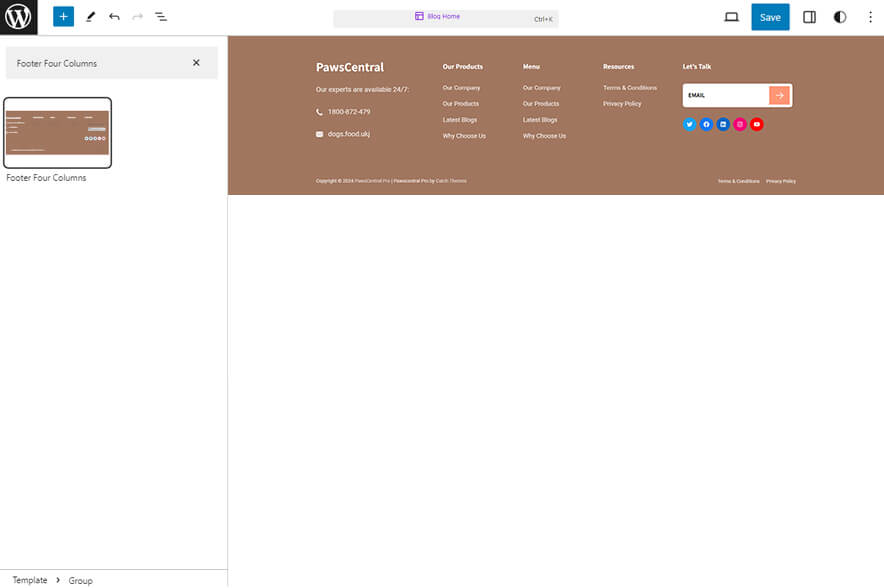884x588 pixels.
Task: Select the Tools pencil icon
Action: pos(89,17)
